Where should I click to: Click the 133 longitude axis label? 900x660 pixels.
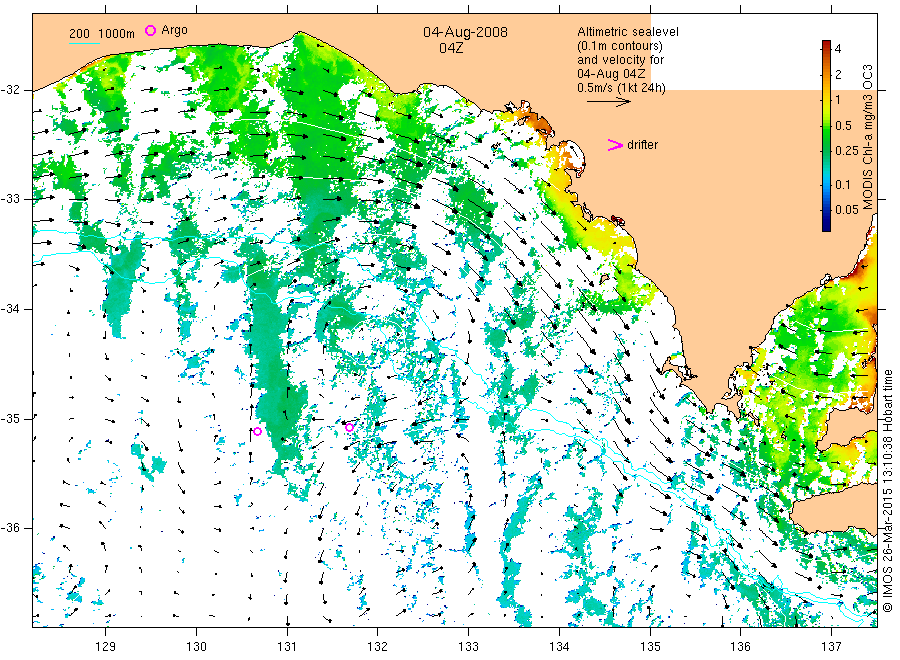[x=468, y=643]
